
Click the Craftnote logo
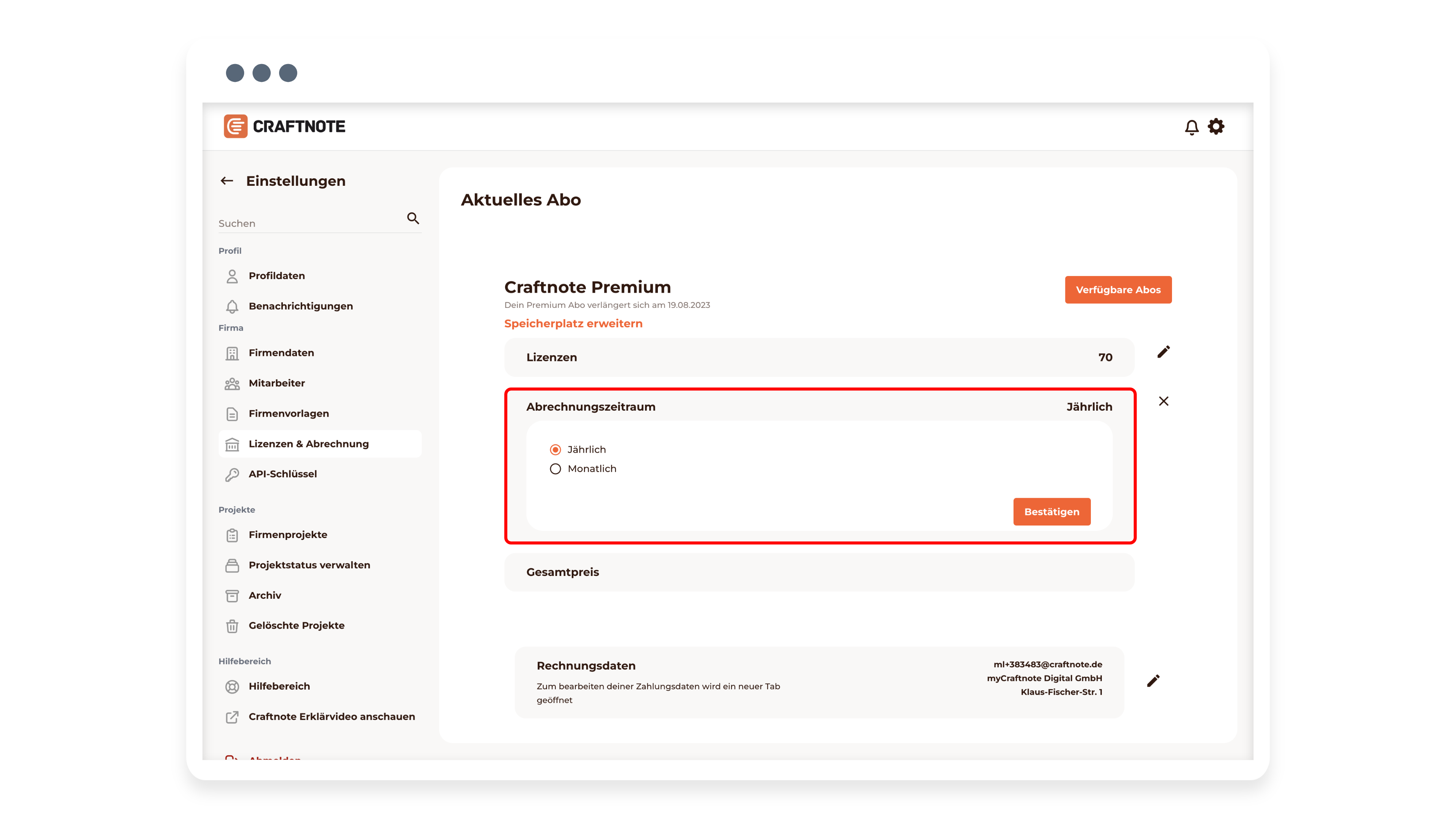[284, 127]
